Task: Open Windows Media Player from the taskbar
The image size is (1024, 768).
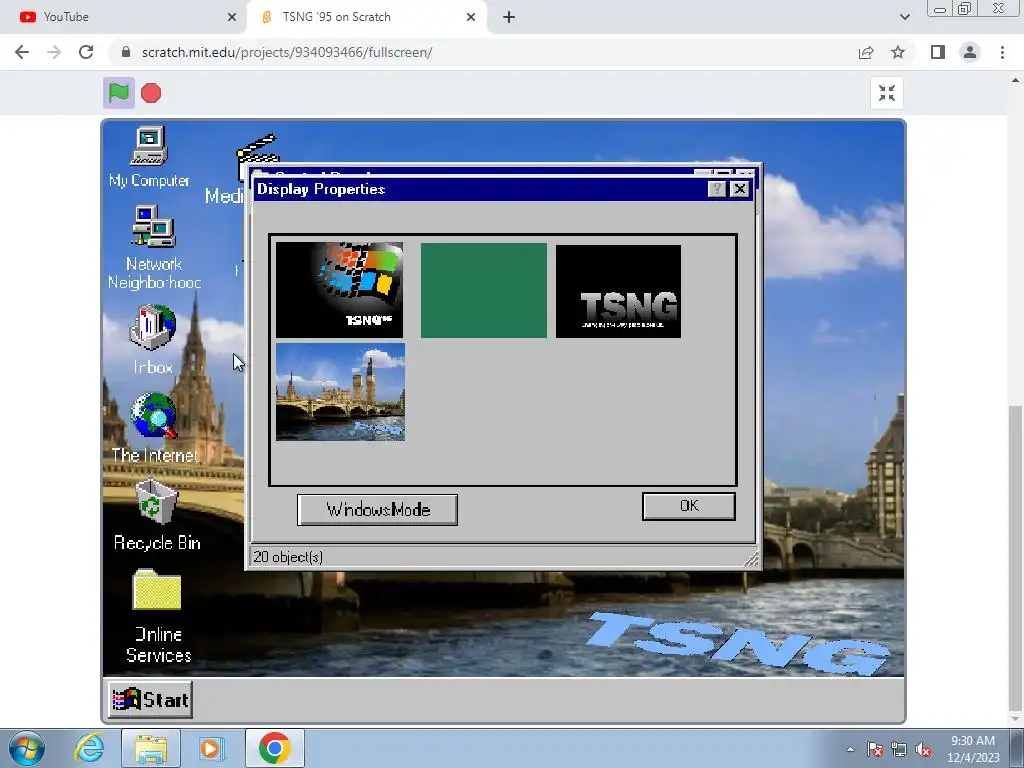Action: [x=211, y=748]
